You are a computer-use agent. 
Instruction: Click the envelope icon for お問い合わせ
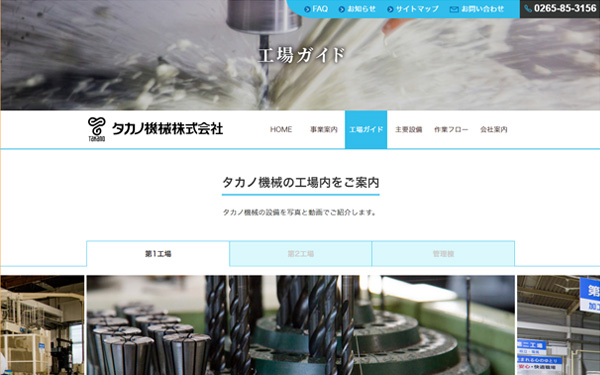pyautogui.click(x=454, y=9)
